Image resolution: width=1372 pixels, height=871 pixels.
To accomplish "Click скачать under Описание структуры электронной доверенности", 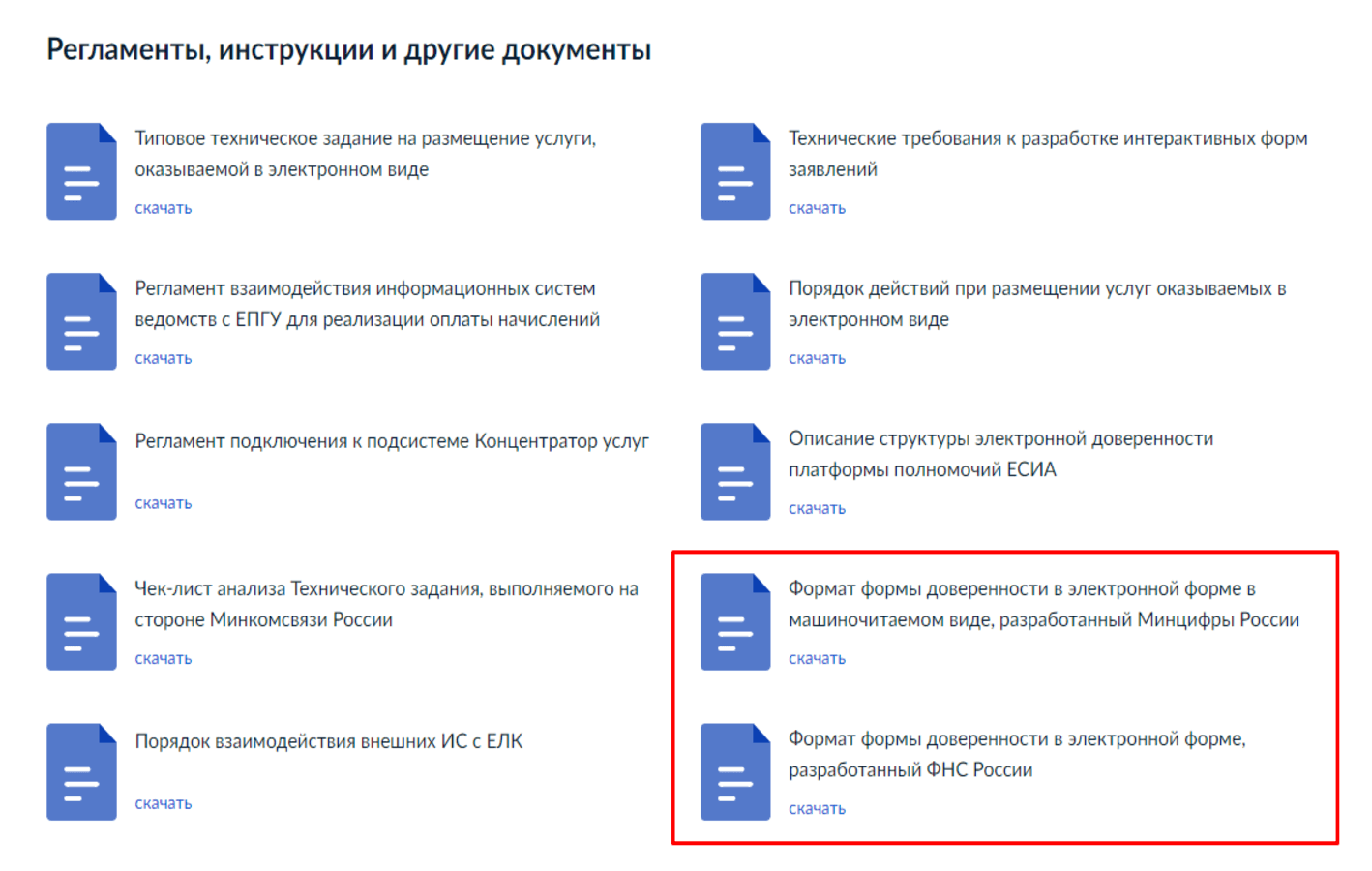I will (818, 508).
